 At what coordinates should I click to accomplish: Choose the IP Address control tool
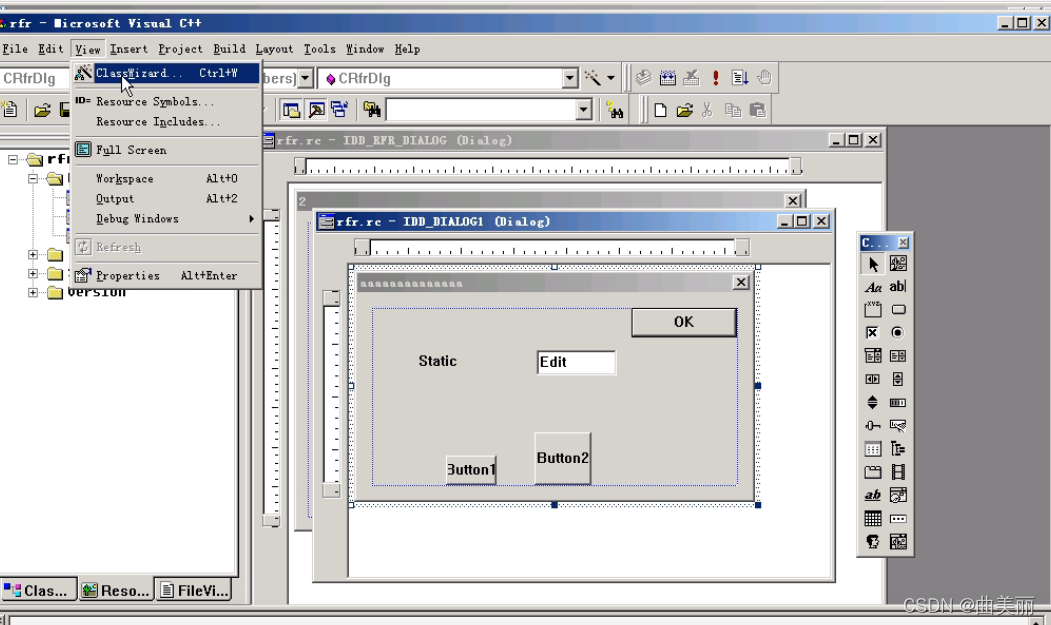click(898, 518)
